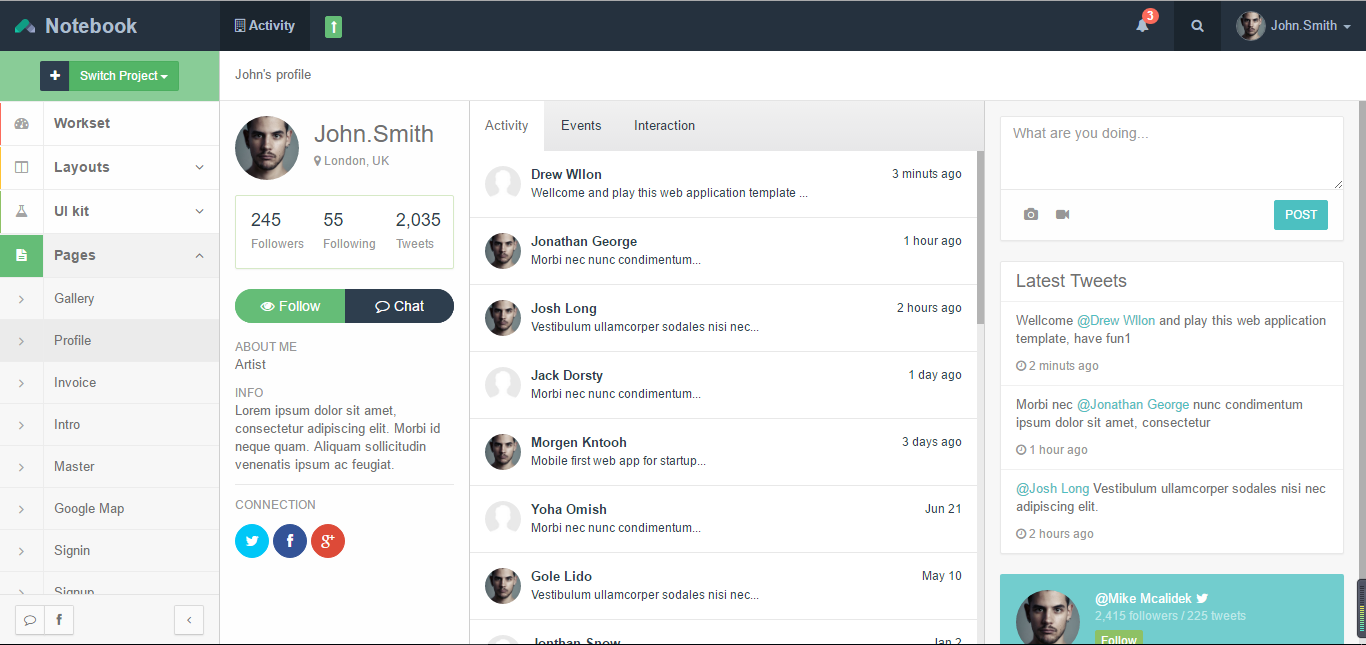
Task: Attach a video with the camcorder icon
Action: (x=1062, y=214)
